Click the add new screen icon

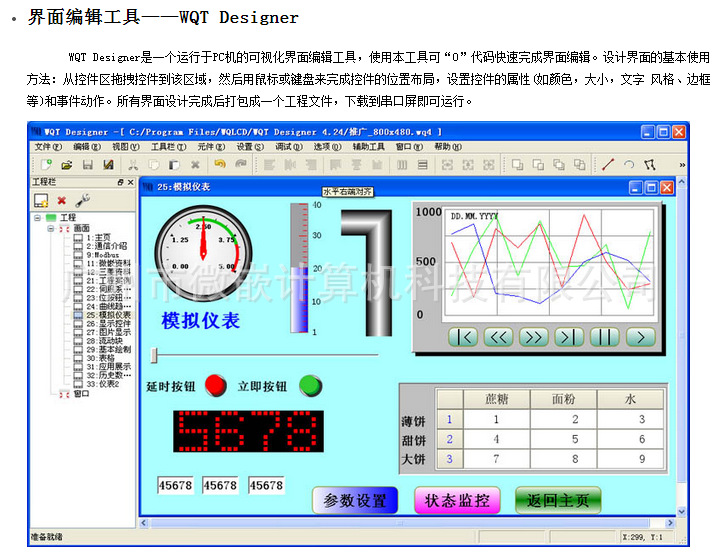[42, 200]
